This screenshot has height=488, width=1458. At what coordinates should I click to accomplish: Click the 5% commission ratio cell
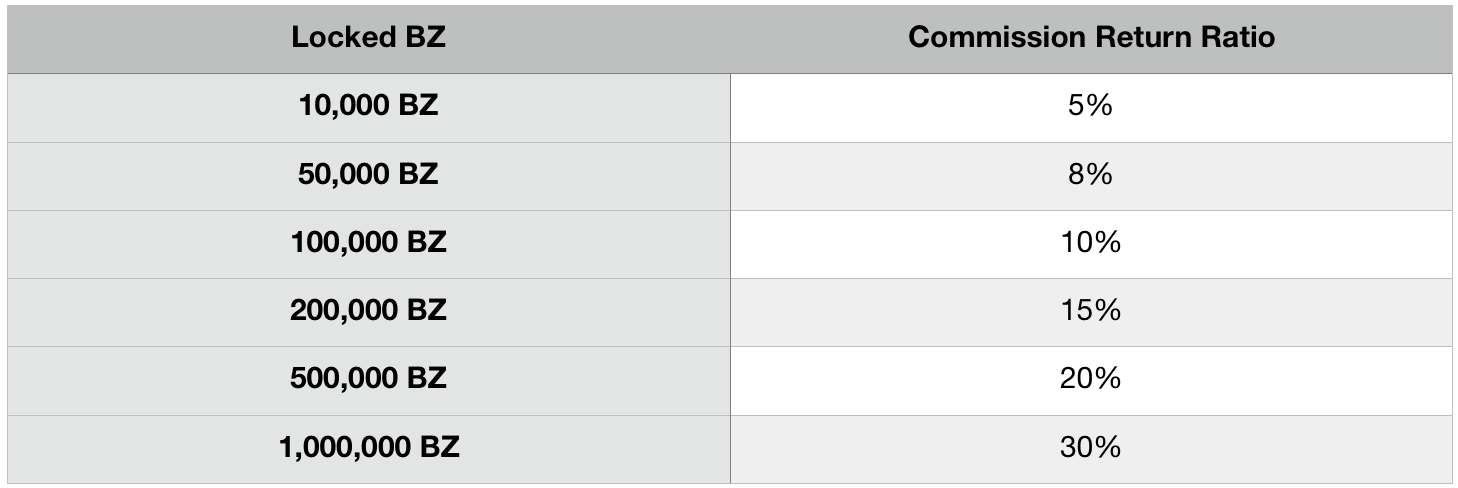pyautogui.click(x=1091, y=106)
